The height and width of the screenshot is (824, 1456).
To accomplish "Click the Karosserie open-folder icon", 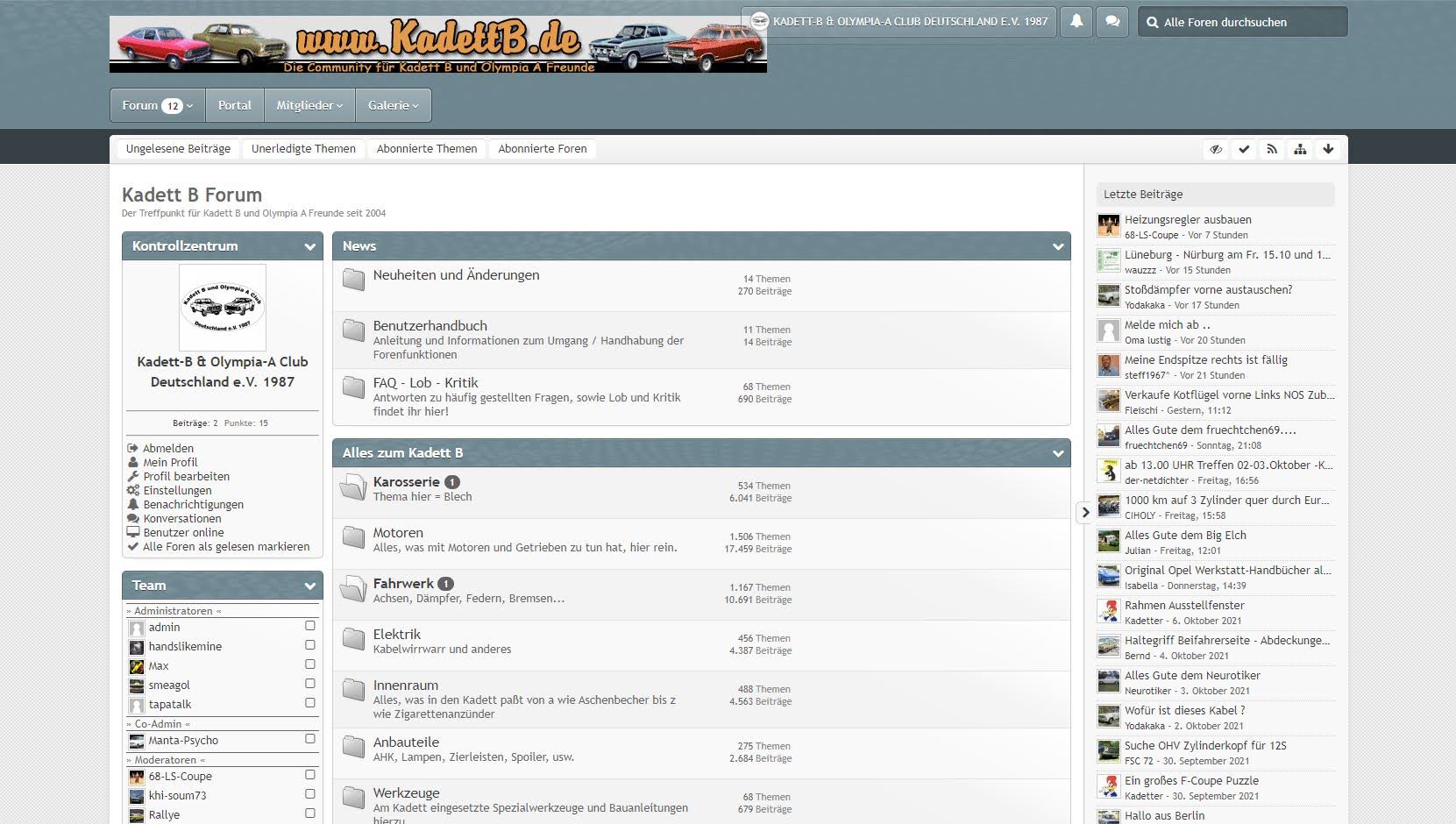I will [x=353, y=487].
